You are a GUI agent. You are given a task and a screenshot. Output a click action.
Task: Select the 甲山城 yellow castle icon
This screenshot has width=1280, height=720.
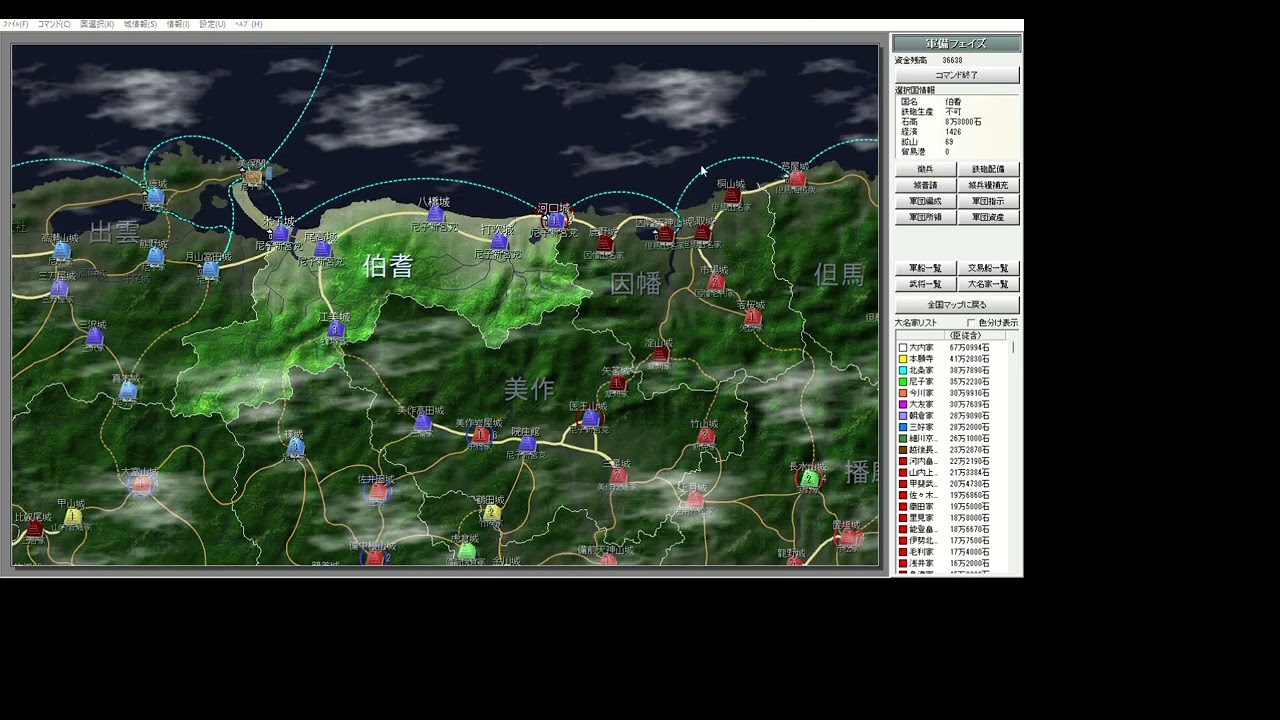[x=72, y=516]
